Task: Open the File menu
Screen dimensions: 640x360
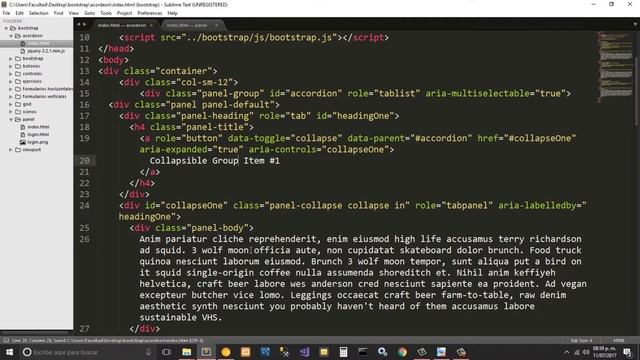Action: [x=6, y=13]
